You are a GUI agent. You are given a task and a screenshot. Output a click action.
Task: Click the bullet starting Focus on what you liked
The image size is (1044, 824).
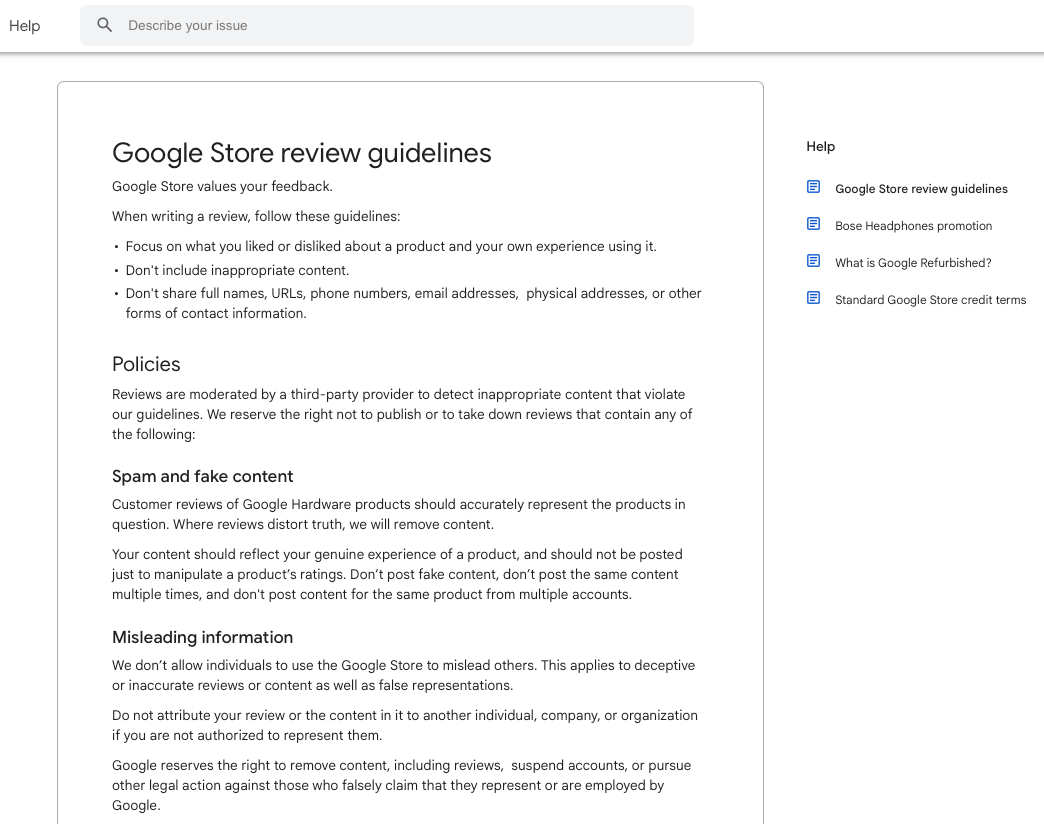[391, 247]
